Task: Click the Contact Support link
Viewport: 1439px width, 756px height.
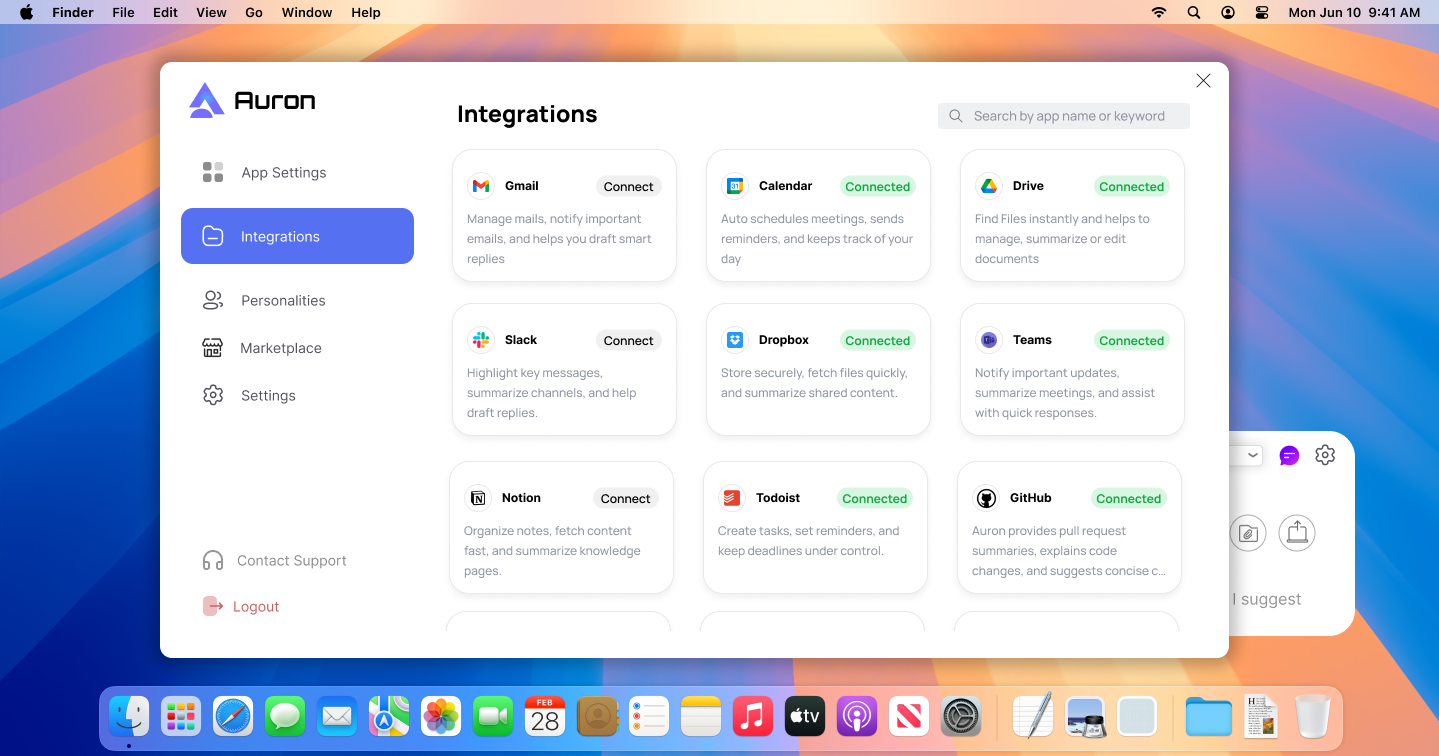Action: (x=291, y=561)
